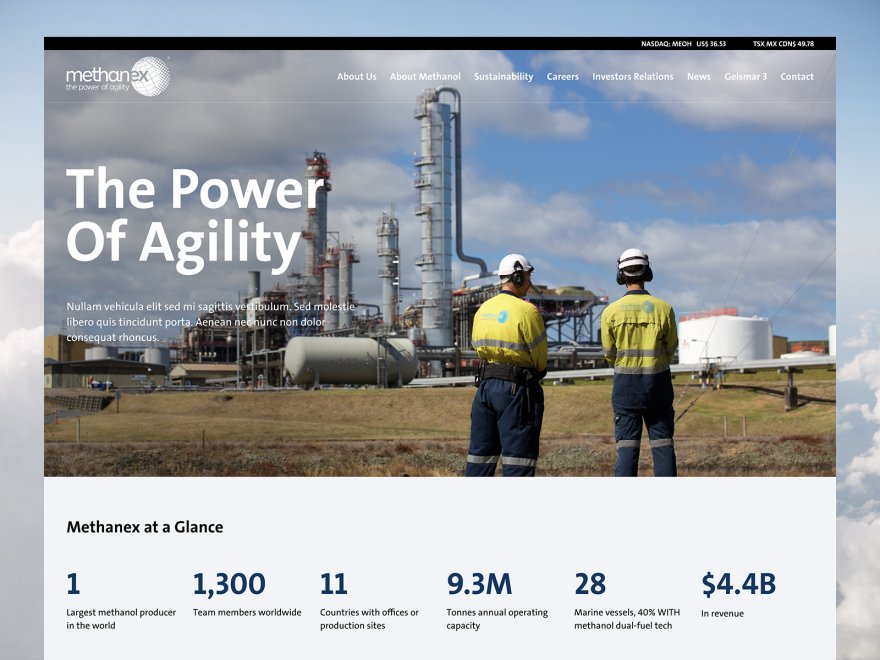Visit the Careers page
The width and height of the screenshot is (880, 660).
(562, 76)
